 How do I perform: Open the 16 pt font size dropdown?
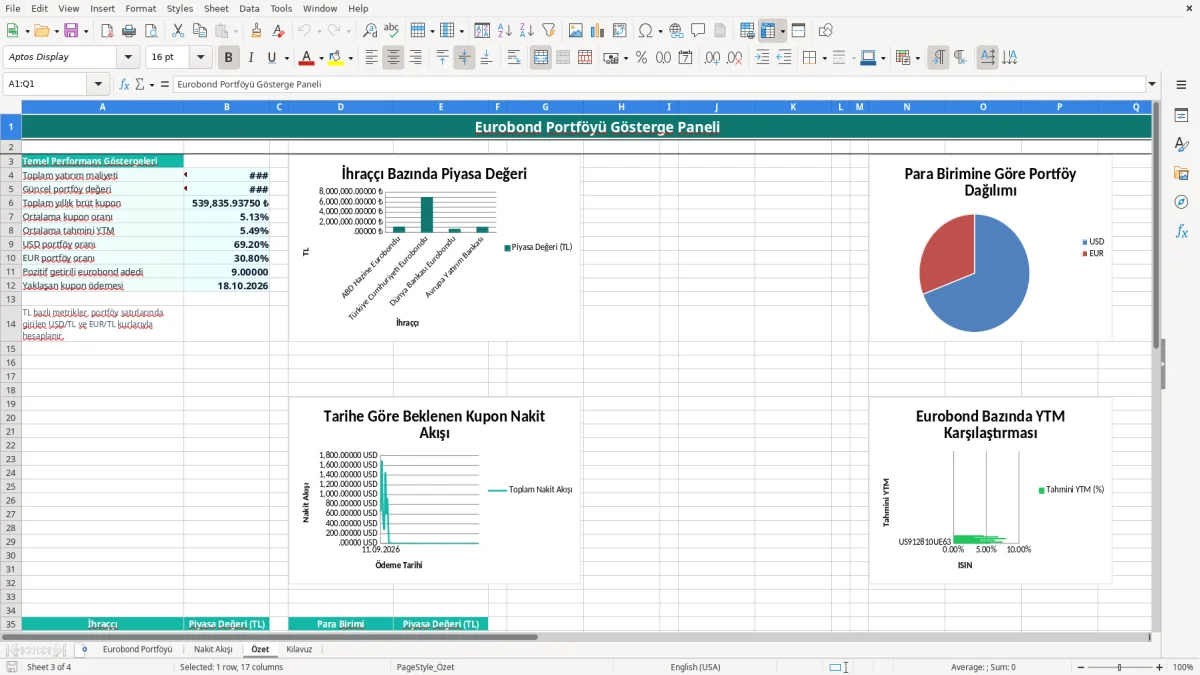(201, 57)
